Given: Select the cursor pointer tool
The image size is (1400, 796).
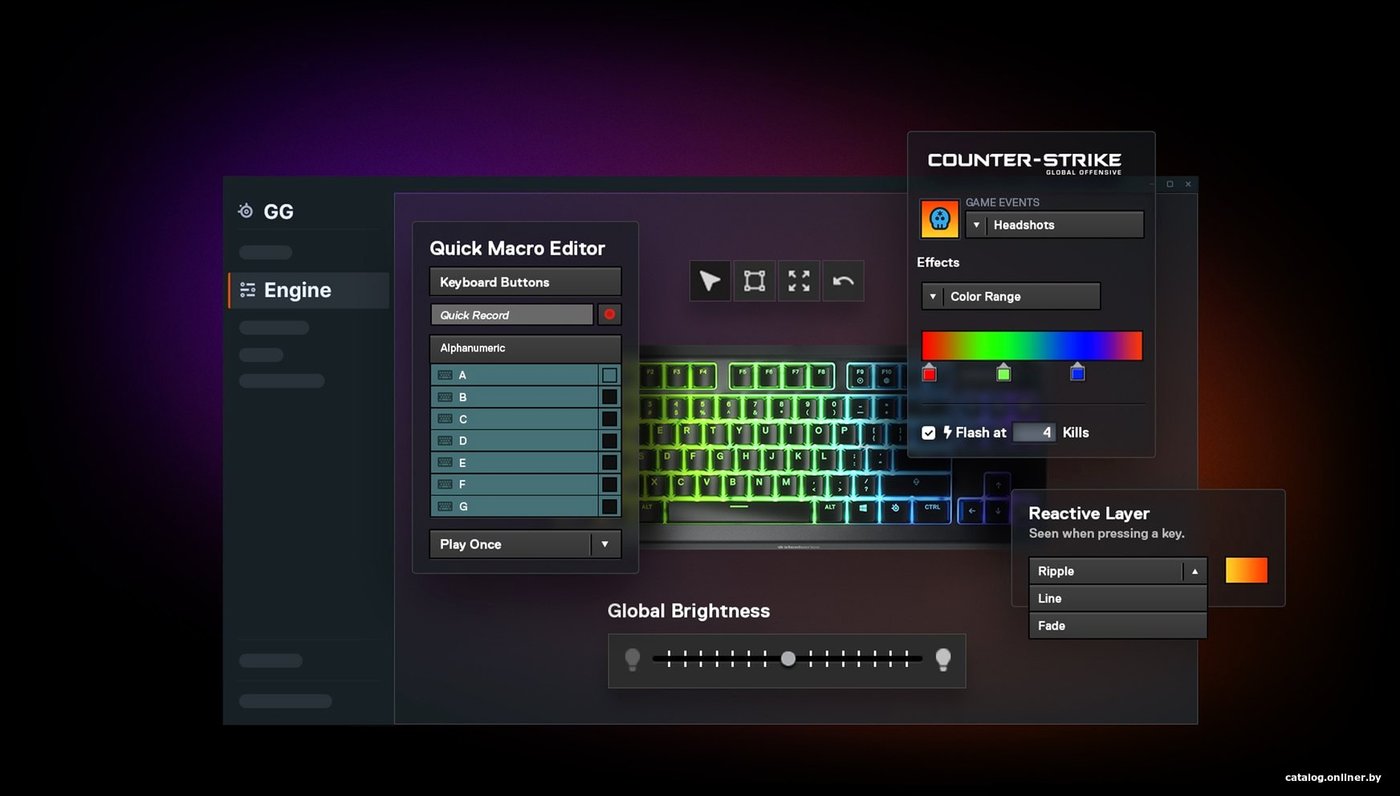Looking at the screenshot, I should [x=710, y=281].
